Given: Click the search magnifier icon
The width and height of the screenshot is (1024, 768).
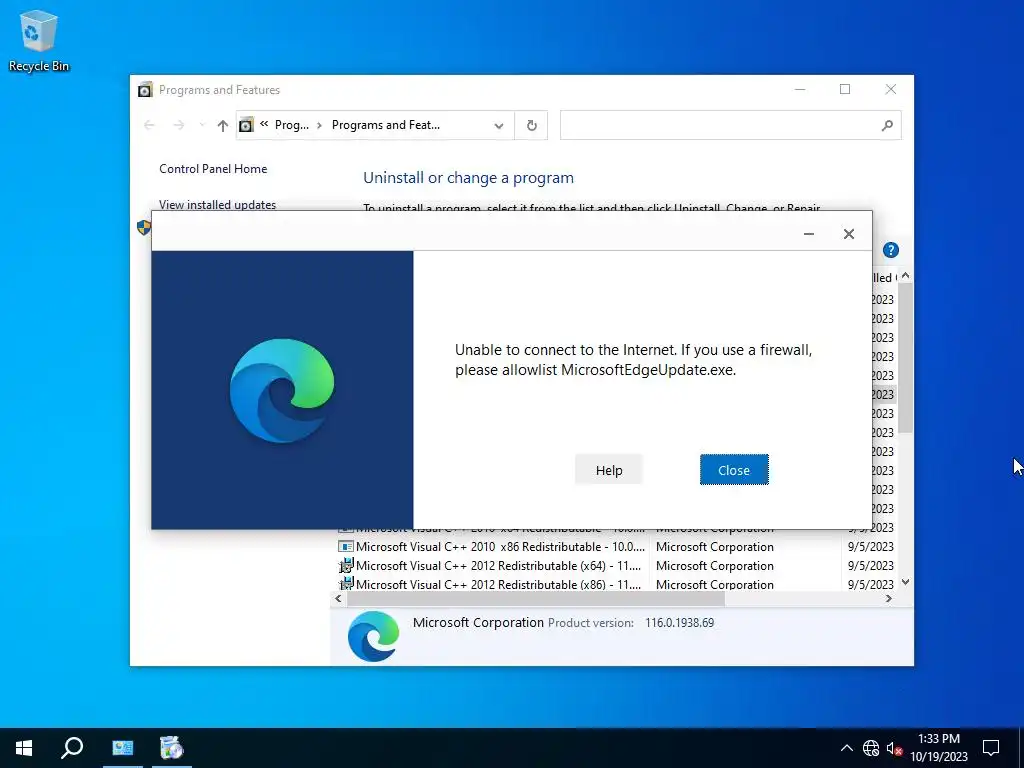Looking at the screenshot, I should (887, 125).
